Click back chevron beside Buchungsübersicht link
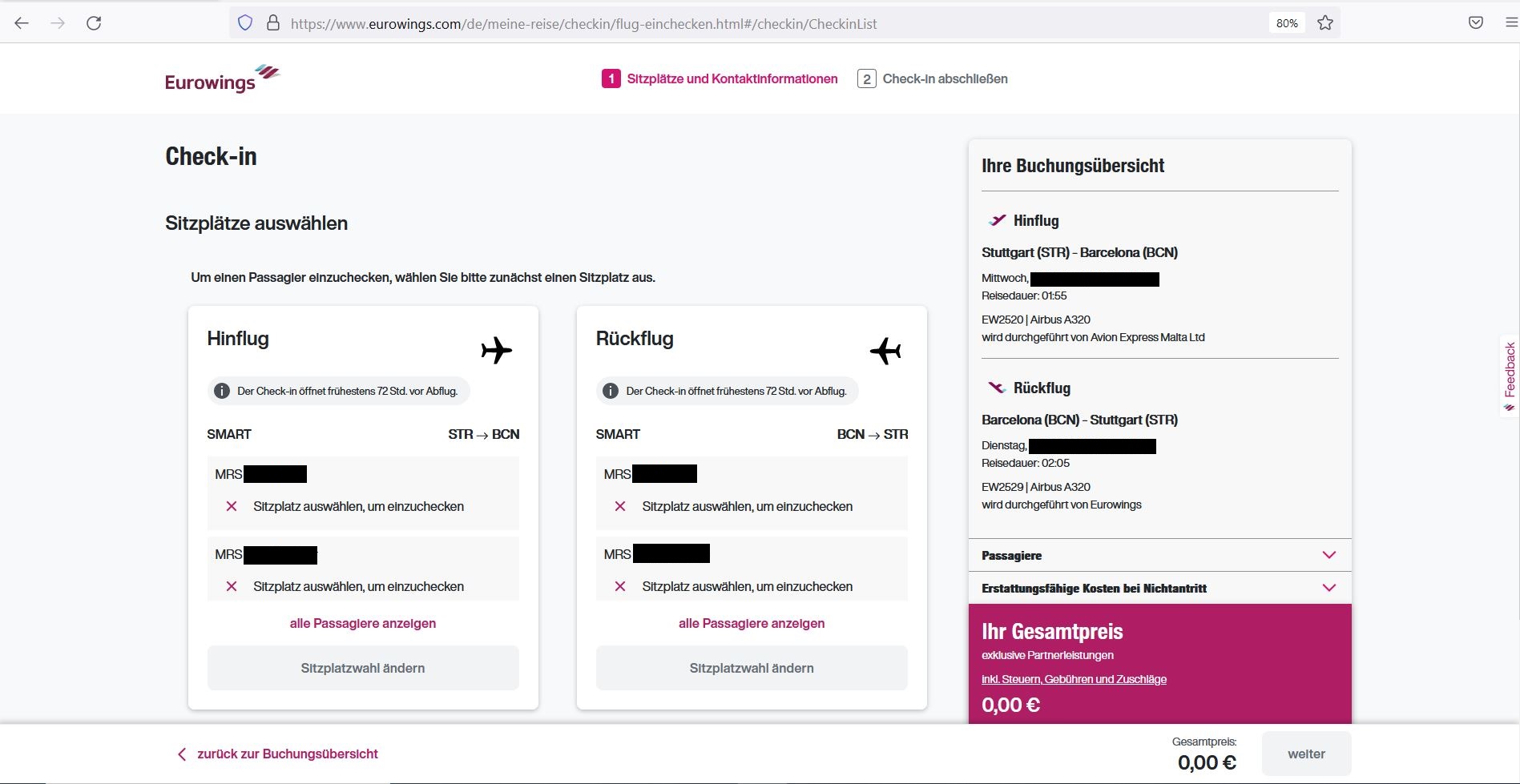Viewport: 1520px width, 784px height. click(x=182, y=754)
